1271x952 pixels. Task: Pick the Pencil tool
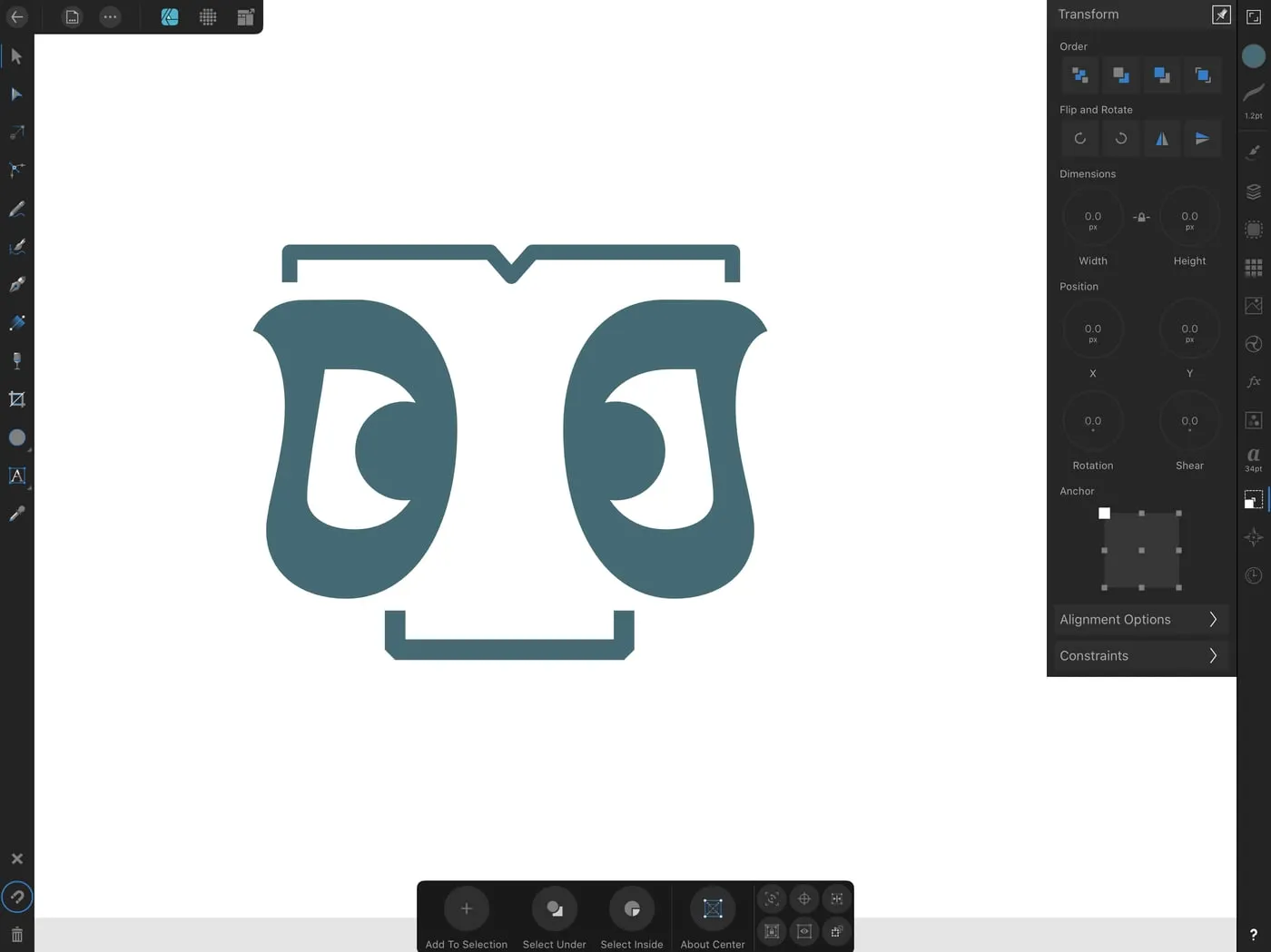(x=16, y=209)
